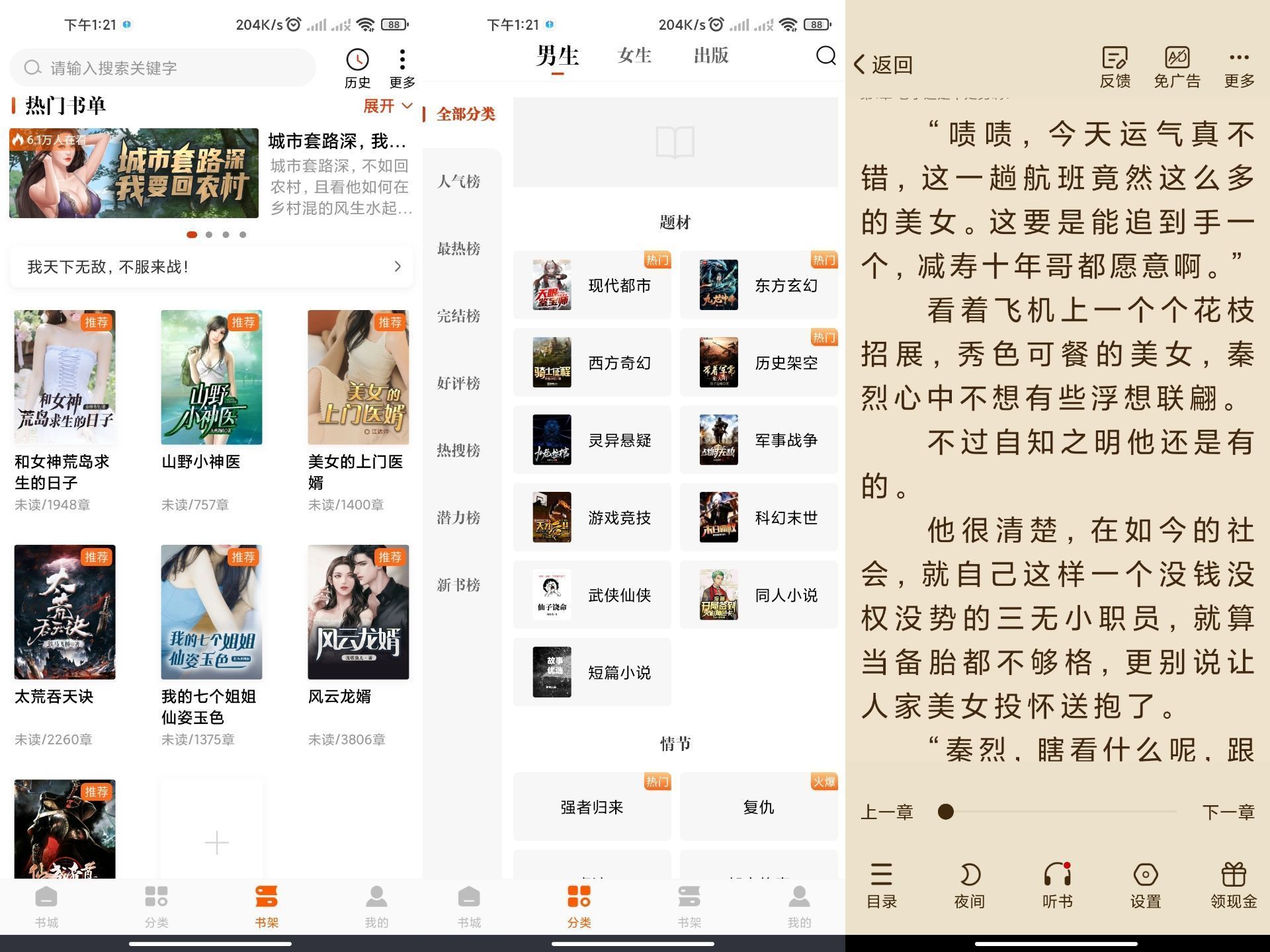Open the 我天下无敌 banner arrow
The width and height of the screenshot is (1270, 952).
click(x=398, y=266)
